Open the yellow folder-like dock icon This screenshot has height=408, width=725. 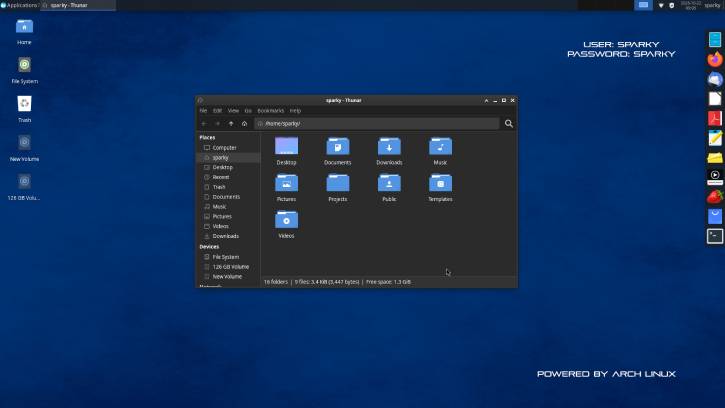click(x=715, y=158)
